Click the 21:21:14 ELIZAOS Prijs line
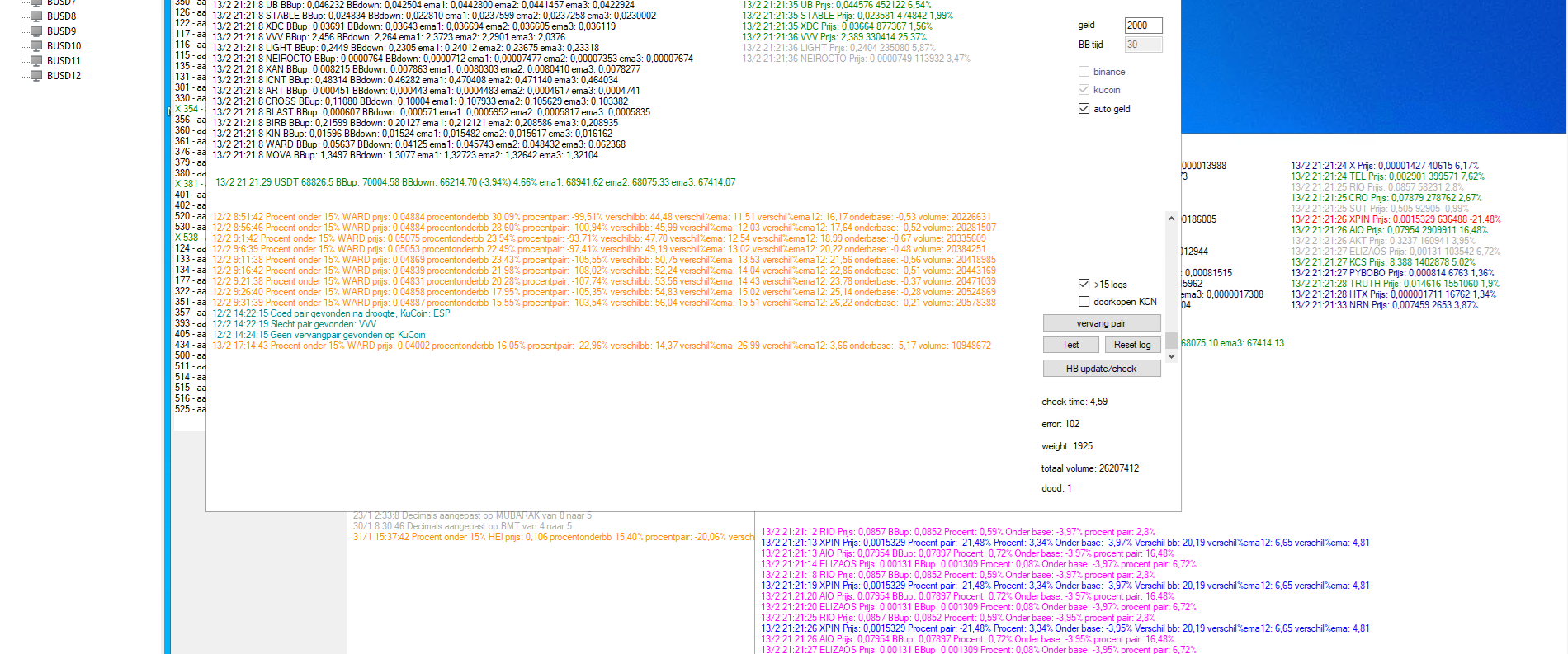 [979, 564]
